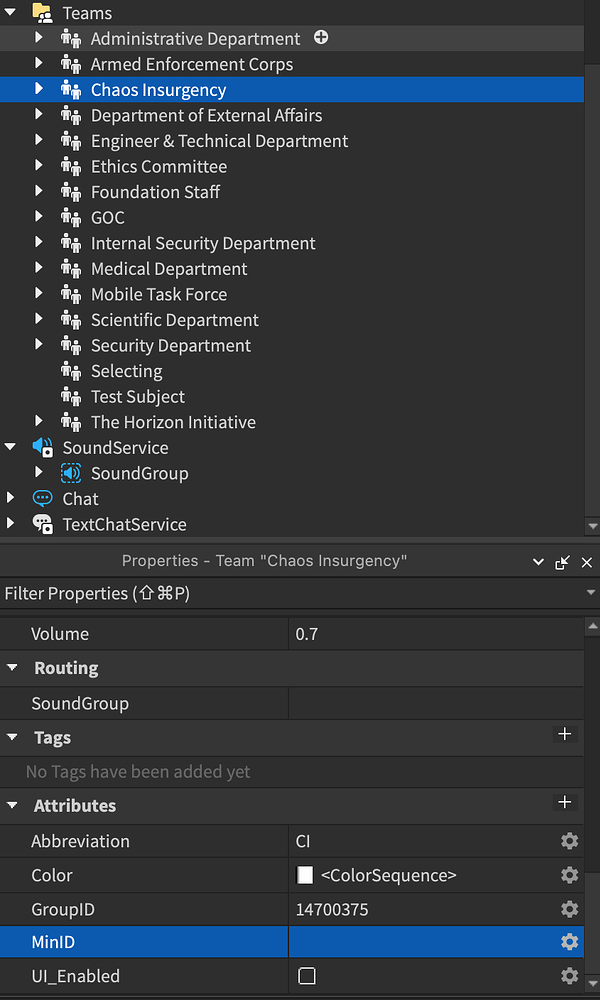
Task: Expand the Mobile Task Force team
Action: 39,293
